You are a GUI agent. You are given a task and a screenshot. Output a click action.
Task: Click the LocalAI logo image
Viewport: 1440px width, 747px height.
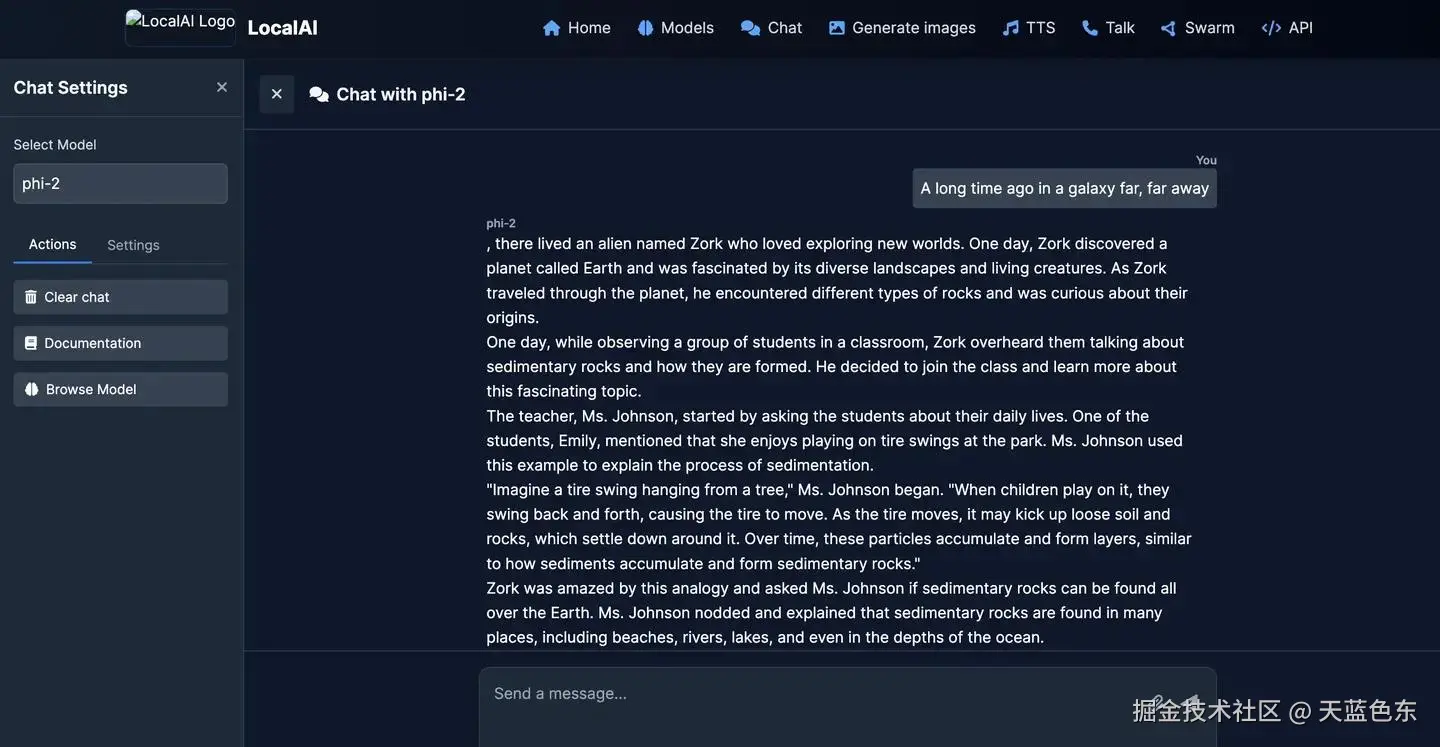click(x=180, y=27)
